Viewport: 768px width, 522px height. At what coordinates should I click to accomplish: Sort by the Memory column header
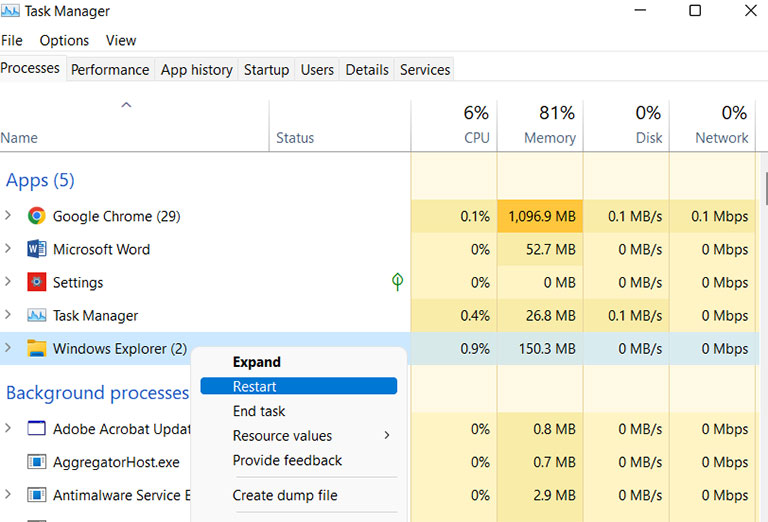tap(540, 126)
